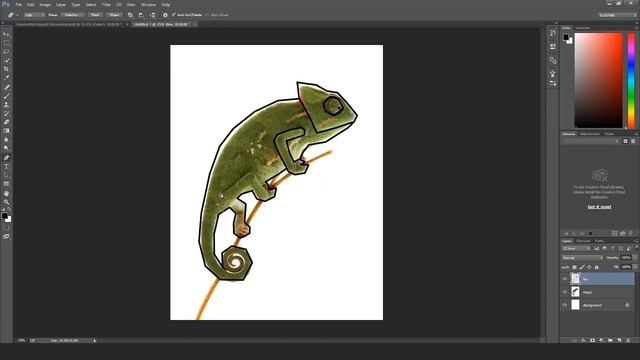This screenshot has width=640, height=360.
Task: Switch to the Channels tab
Action: click(583, 241)
